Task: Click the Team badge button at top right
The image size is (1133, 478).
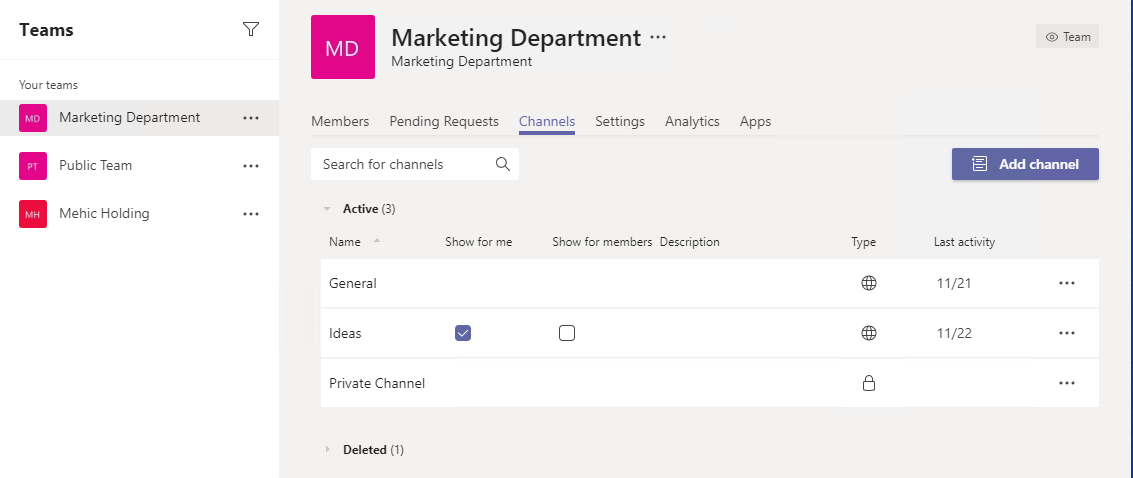Action: (x=1067, y=37)
